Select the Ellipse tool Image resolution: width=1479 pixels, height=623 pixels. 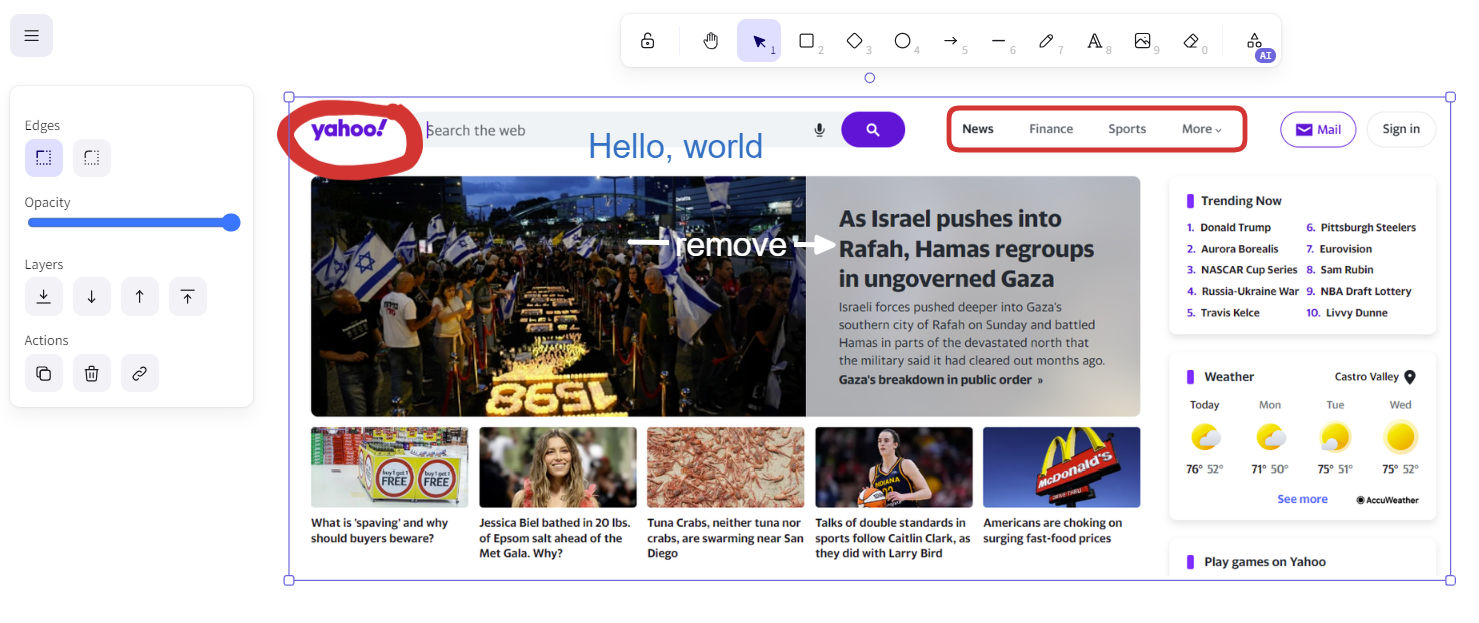[903, 41]
